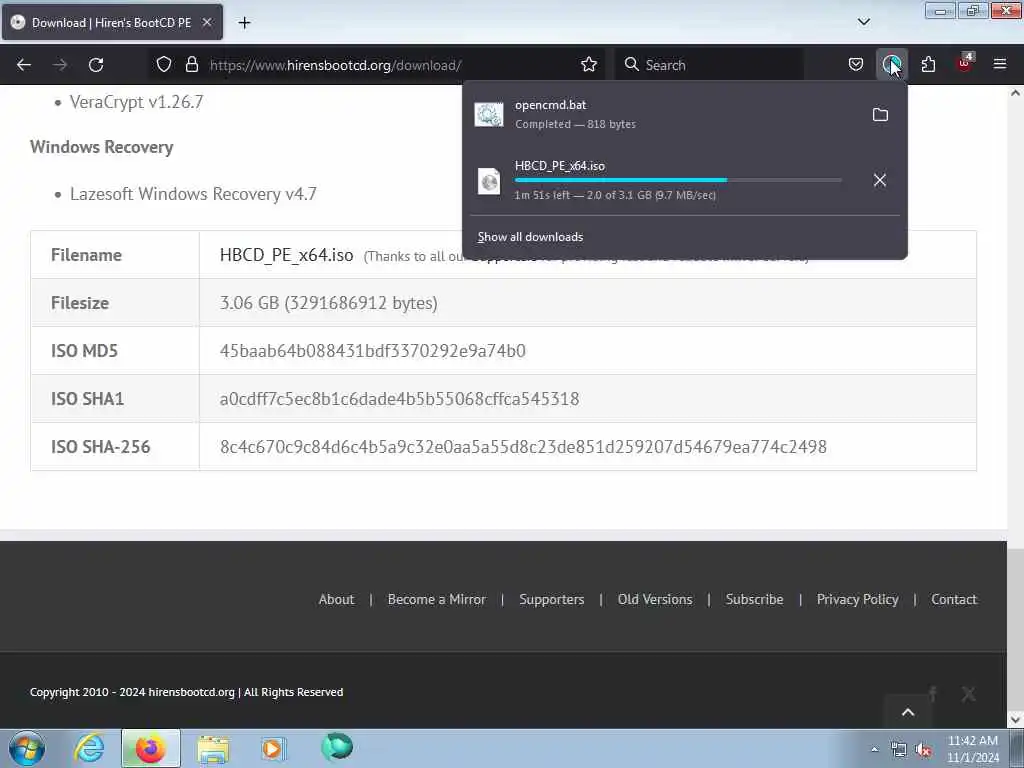The width and height of the screenshot is (1024, 768).
Task: Open the Save to Pocket button
Action: point(856,65)
